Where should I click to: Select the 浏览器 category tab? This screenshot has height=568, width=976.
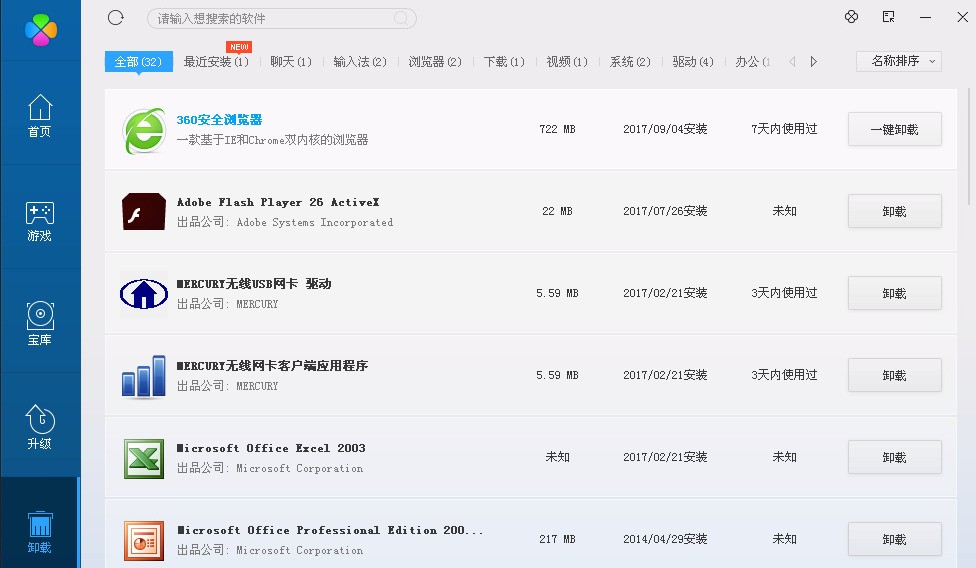point(435,62)
